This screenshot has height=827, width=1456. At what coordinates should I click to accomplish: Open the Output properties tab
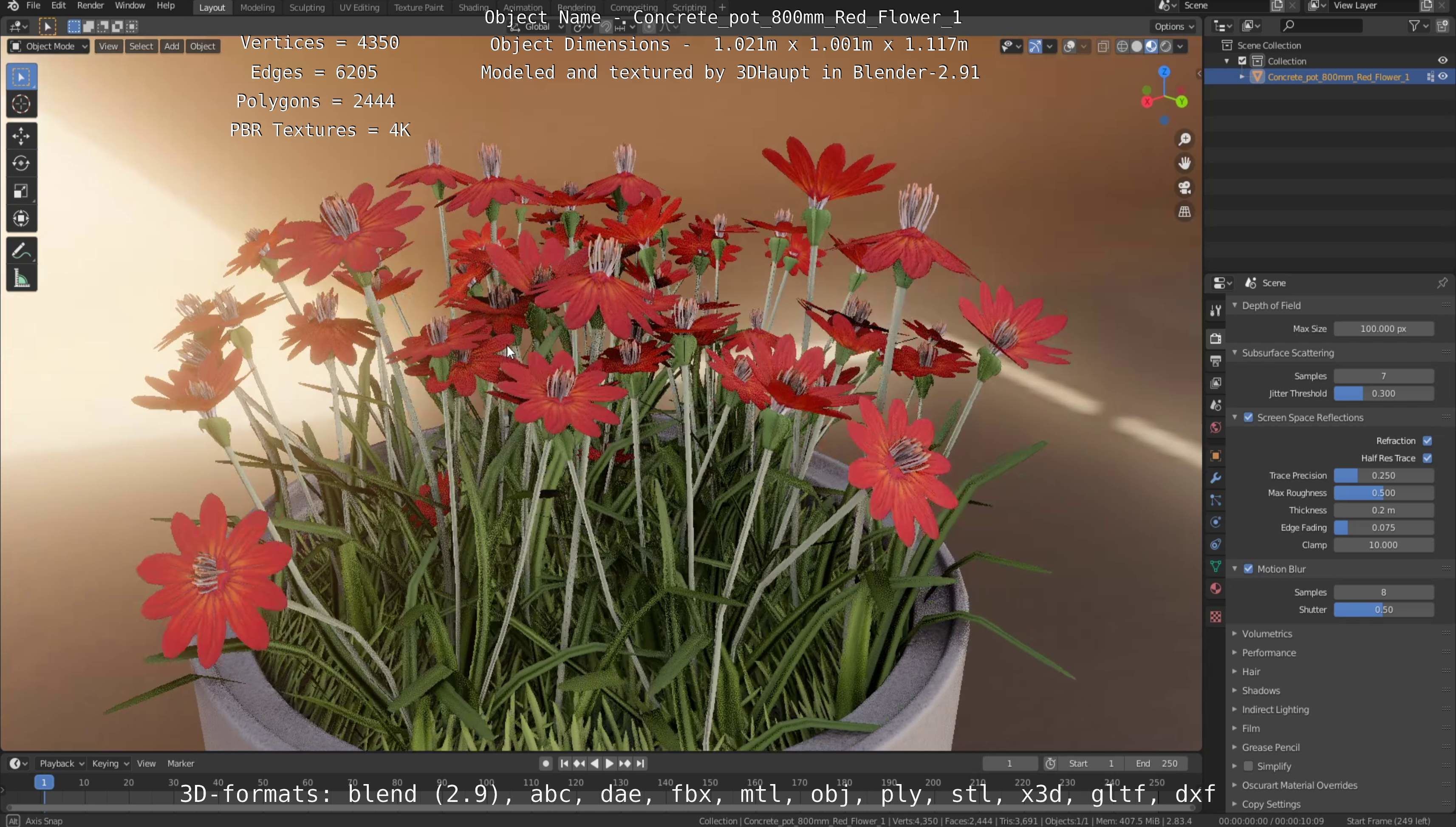[1215, 361]
